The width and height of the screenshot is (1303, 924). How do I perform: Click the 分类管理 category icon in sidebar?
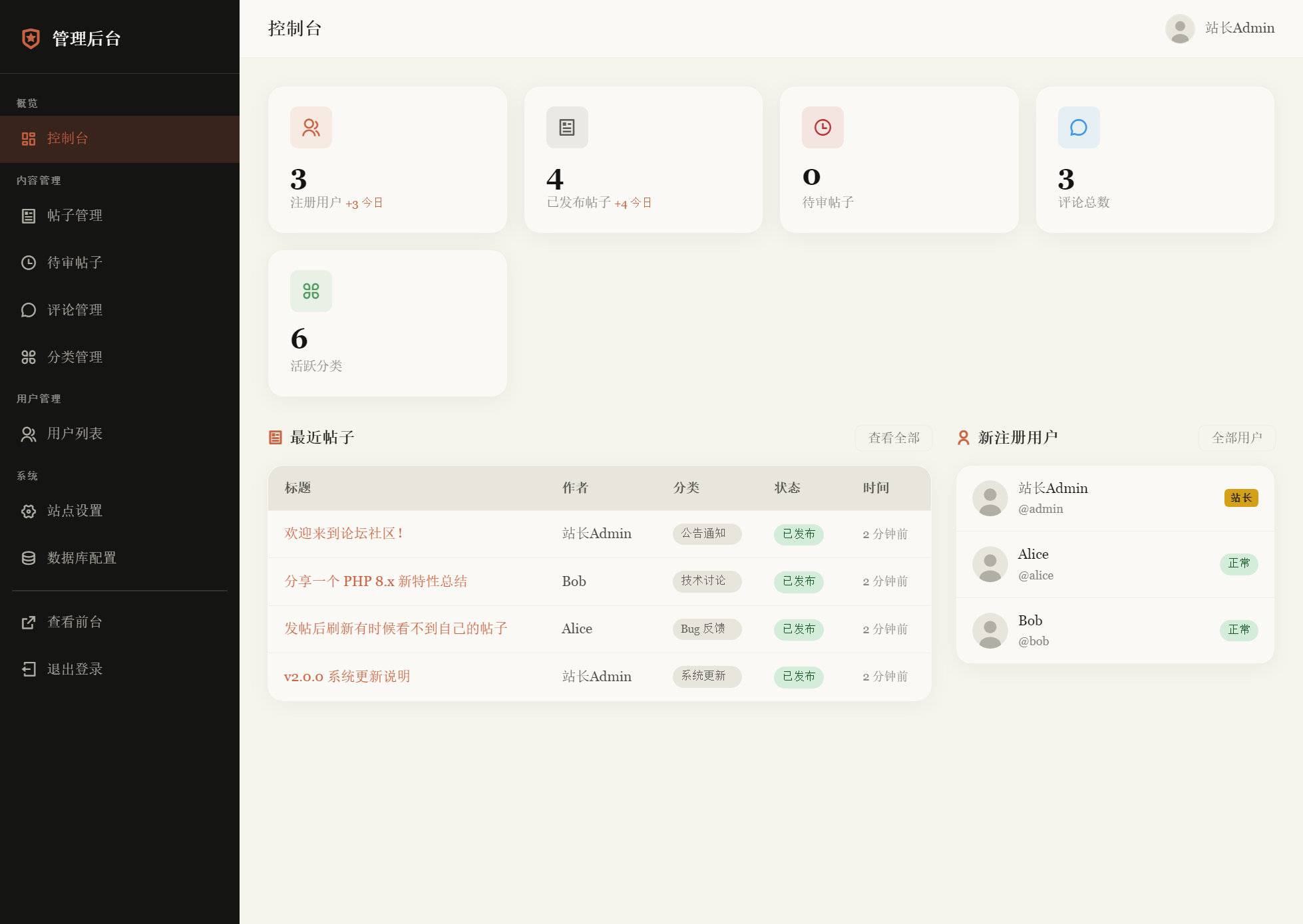[28, 357]
